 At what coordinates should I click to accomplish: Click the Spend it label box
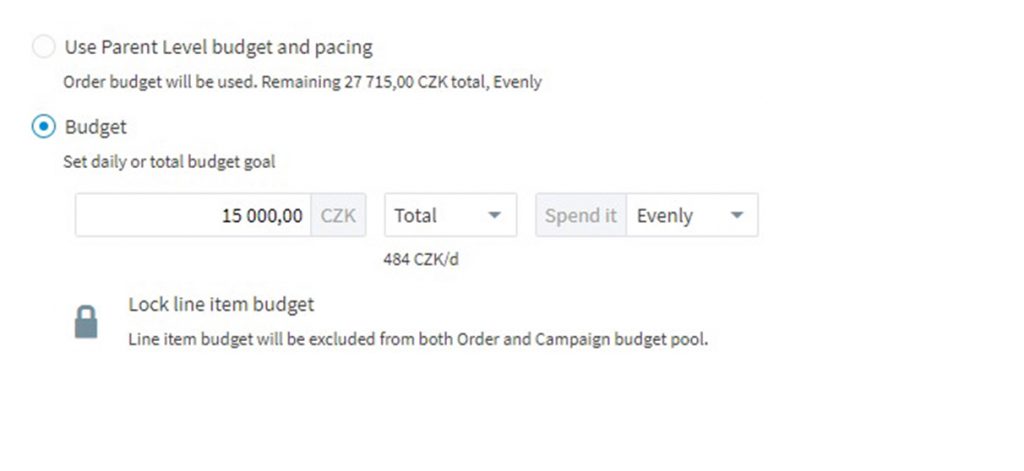click(581, 215)
